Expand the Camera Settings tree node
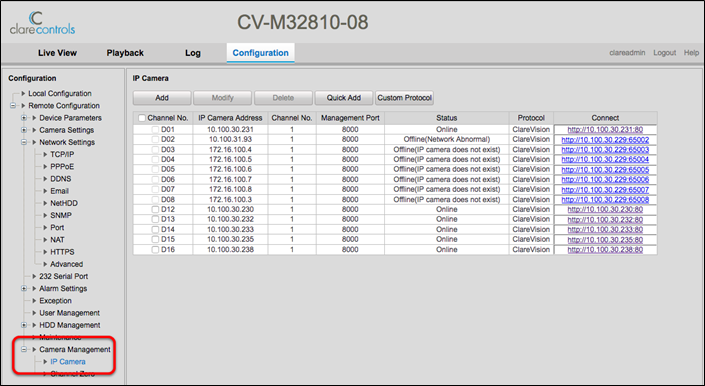Viewport: 705px width, 386px height. click(x=24, y=130)
